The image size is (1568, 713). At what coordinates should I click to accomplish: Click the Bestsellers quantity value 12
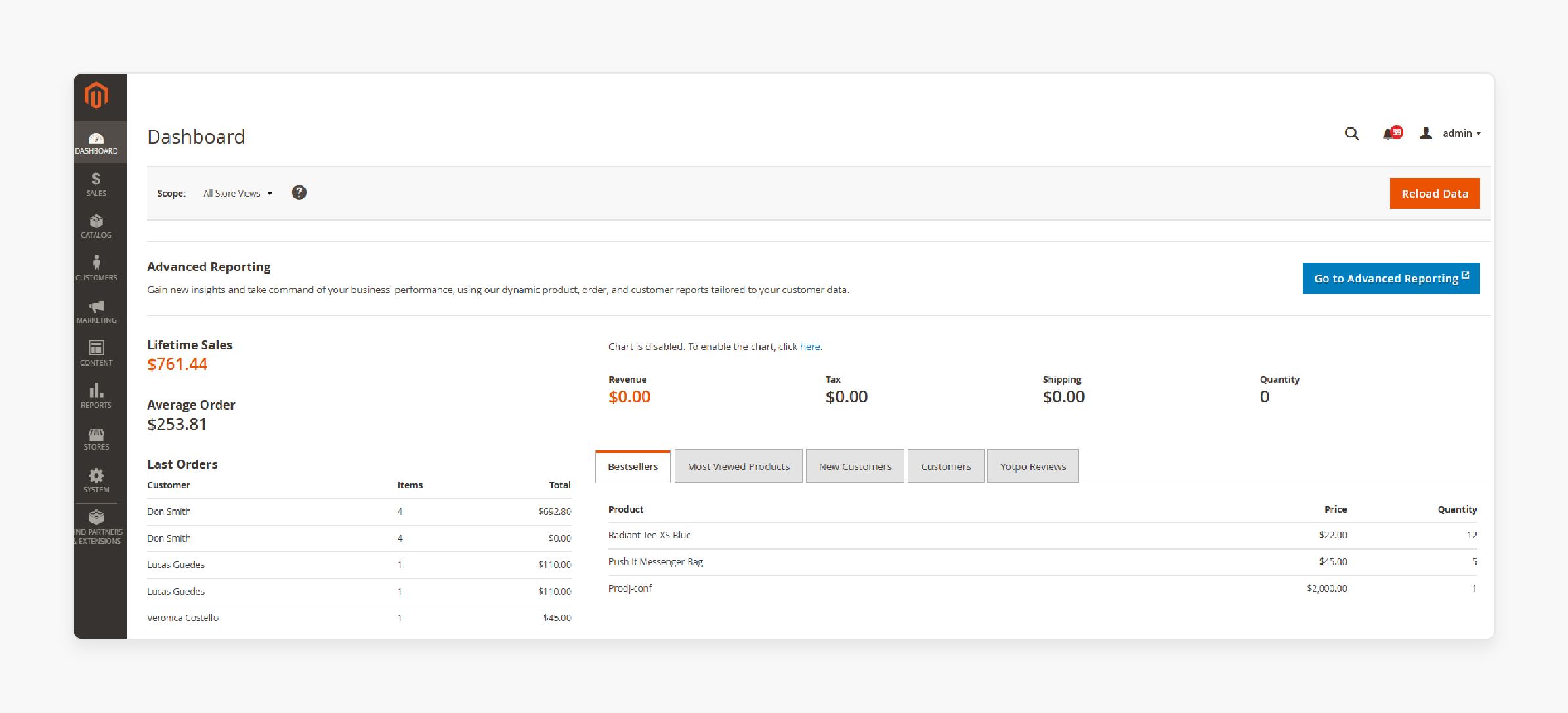pos(1472,535)
